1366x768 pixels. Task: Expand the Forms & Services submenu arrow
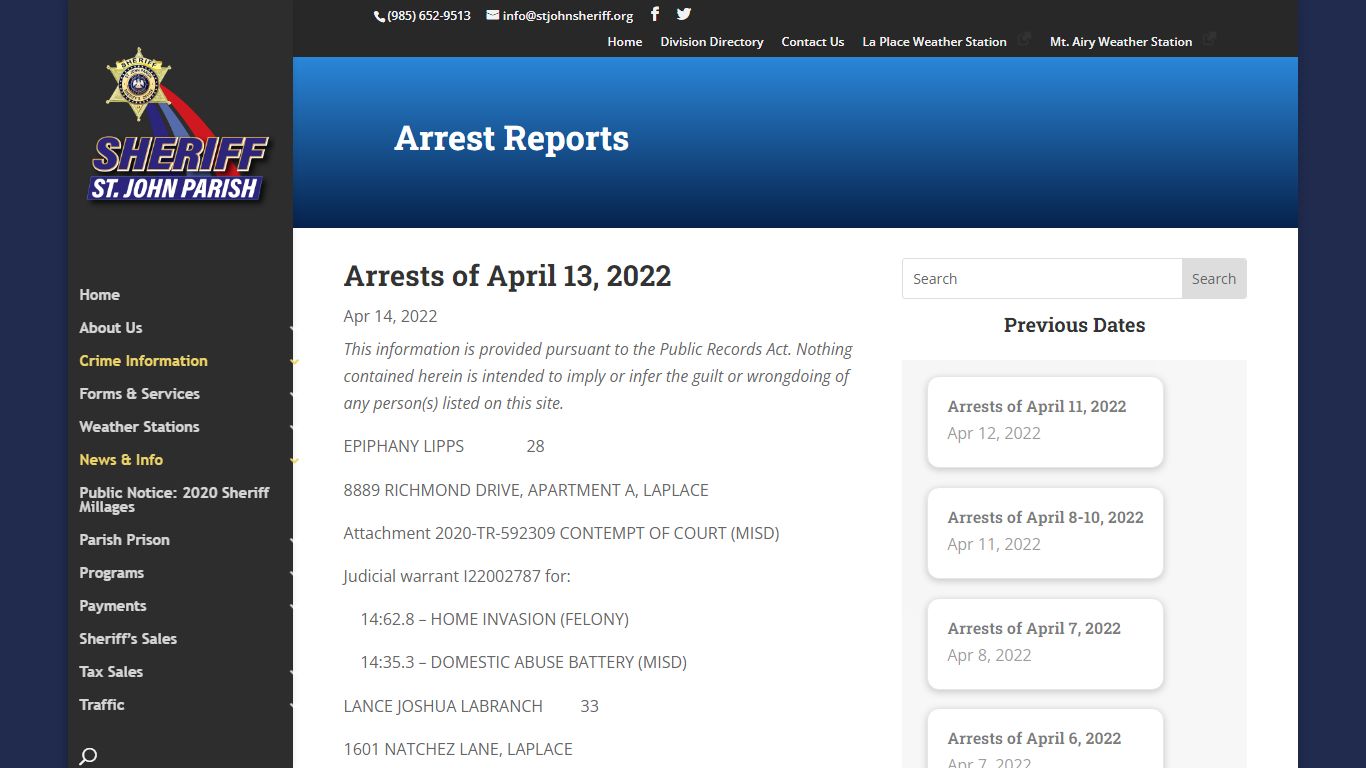pos(292,394)
